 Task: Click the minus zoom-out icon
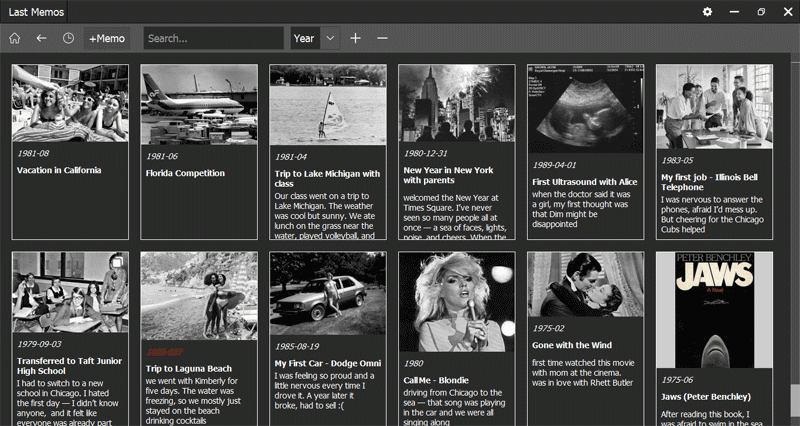[382, 38]
